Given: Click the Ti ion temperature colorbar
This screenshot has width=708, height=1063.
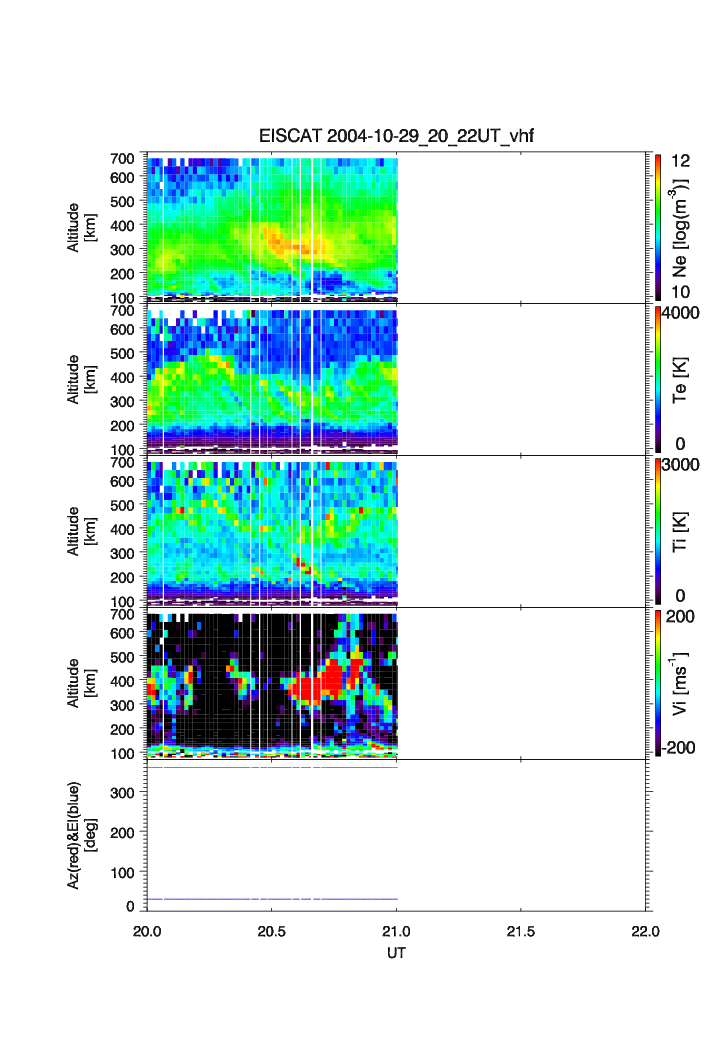Looking at the screenshot, I should tap(657, 531).
